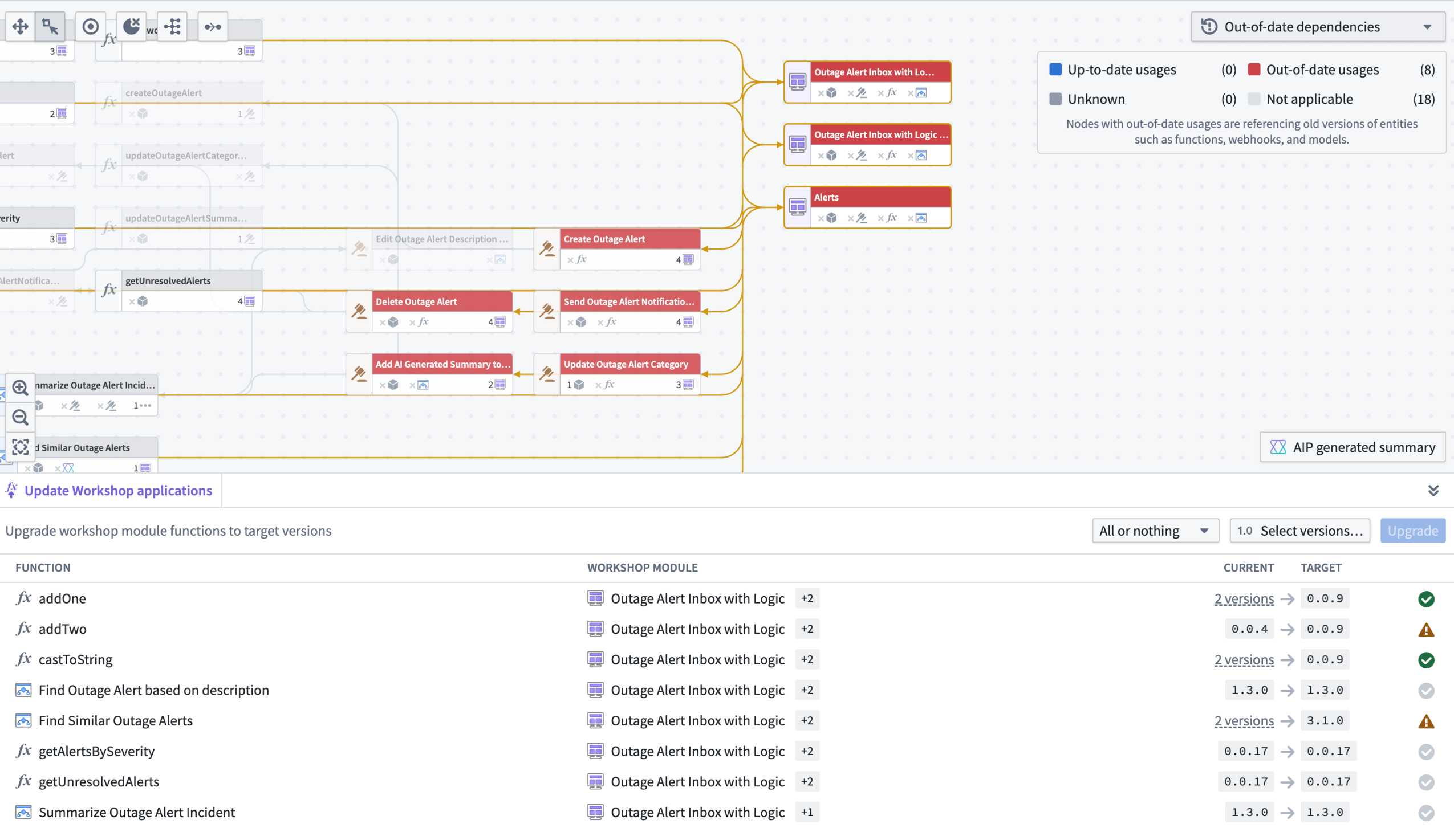This screenshot has height=840, width=1454.
Task: Select the Send Outage Alert Notification node
Action: pos(618,312)
